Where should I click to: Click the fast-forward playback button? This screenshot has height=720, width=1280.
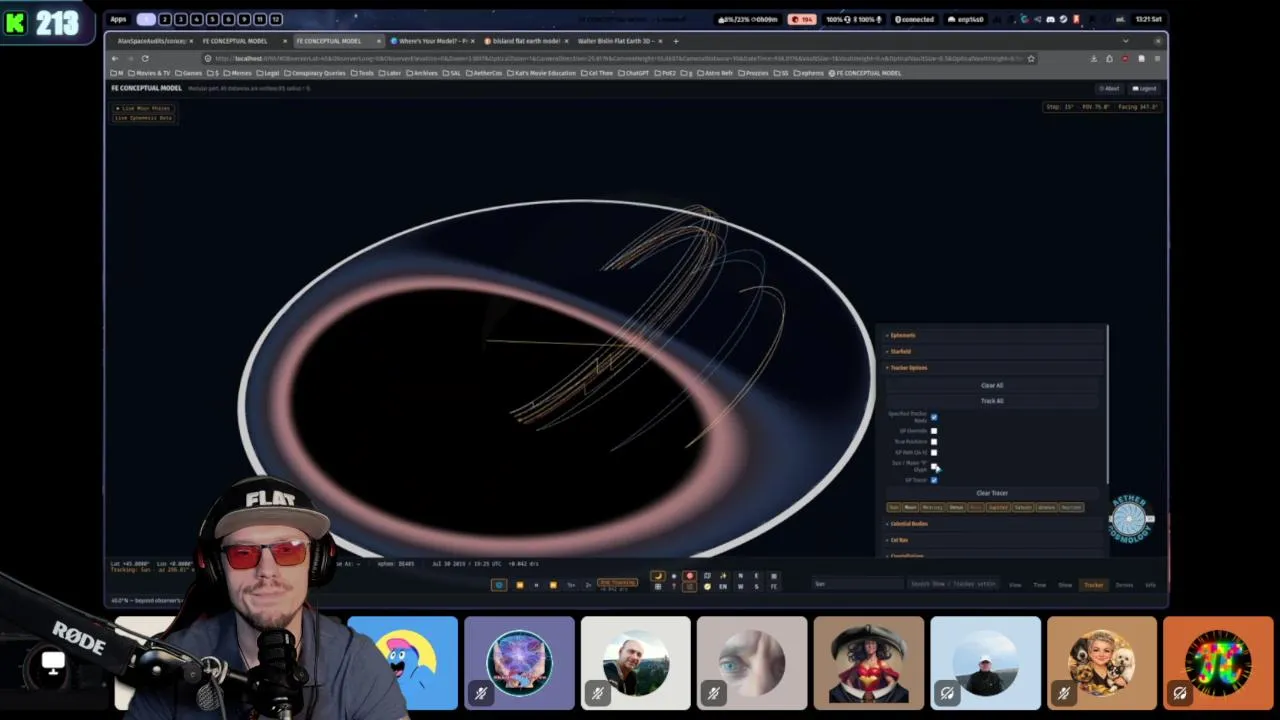click(553, 585)
